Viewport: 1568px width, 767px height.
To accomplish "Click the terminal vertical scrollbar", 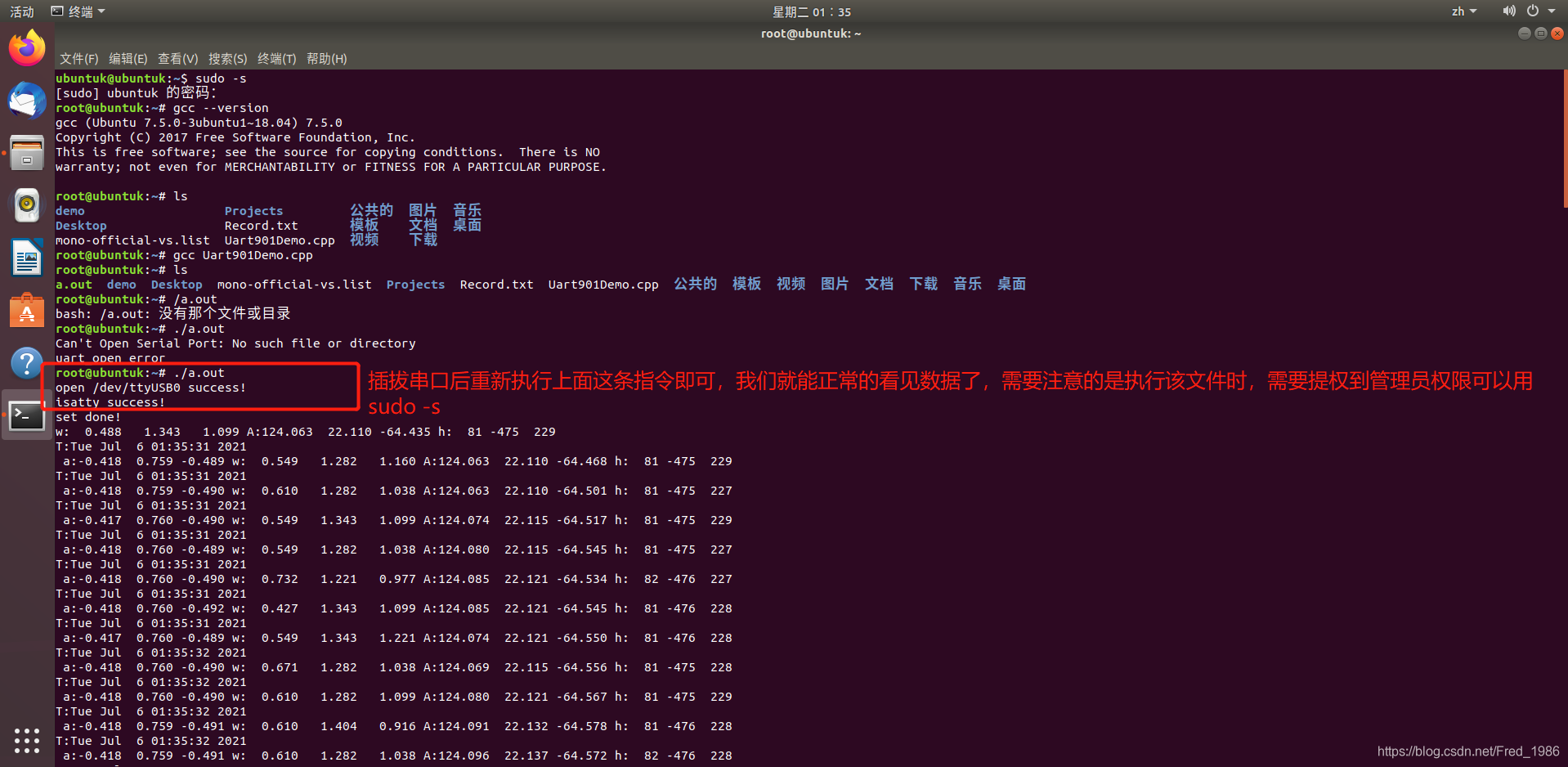I will point(1565,139).
